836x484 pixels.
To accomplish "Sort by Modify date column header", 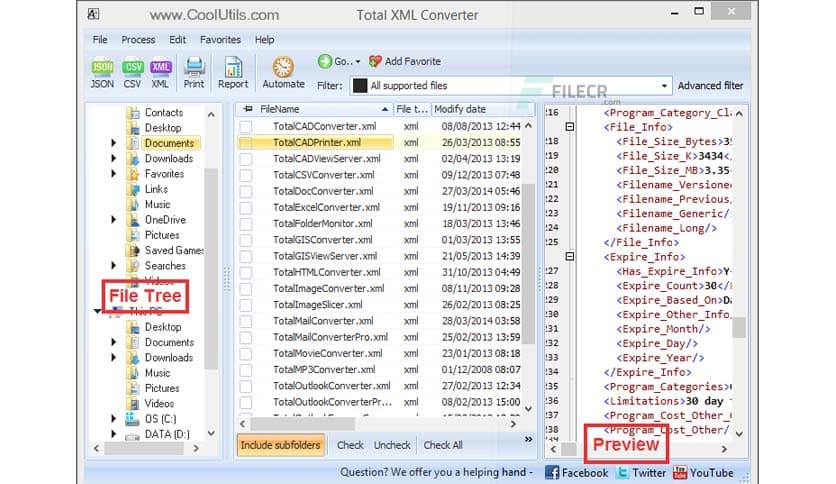I will tap(483, 109).
